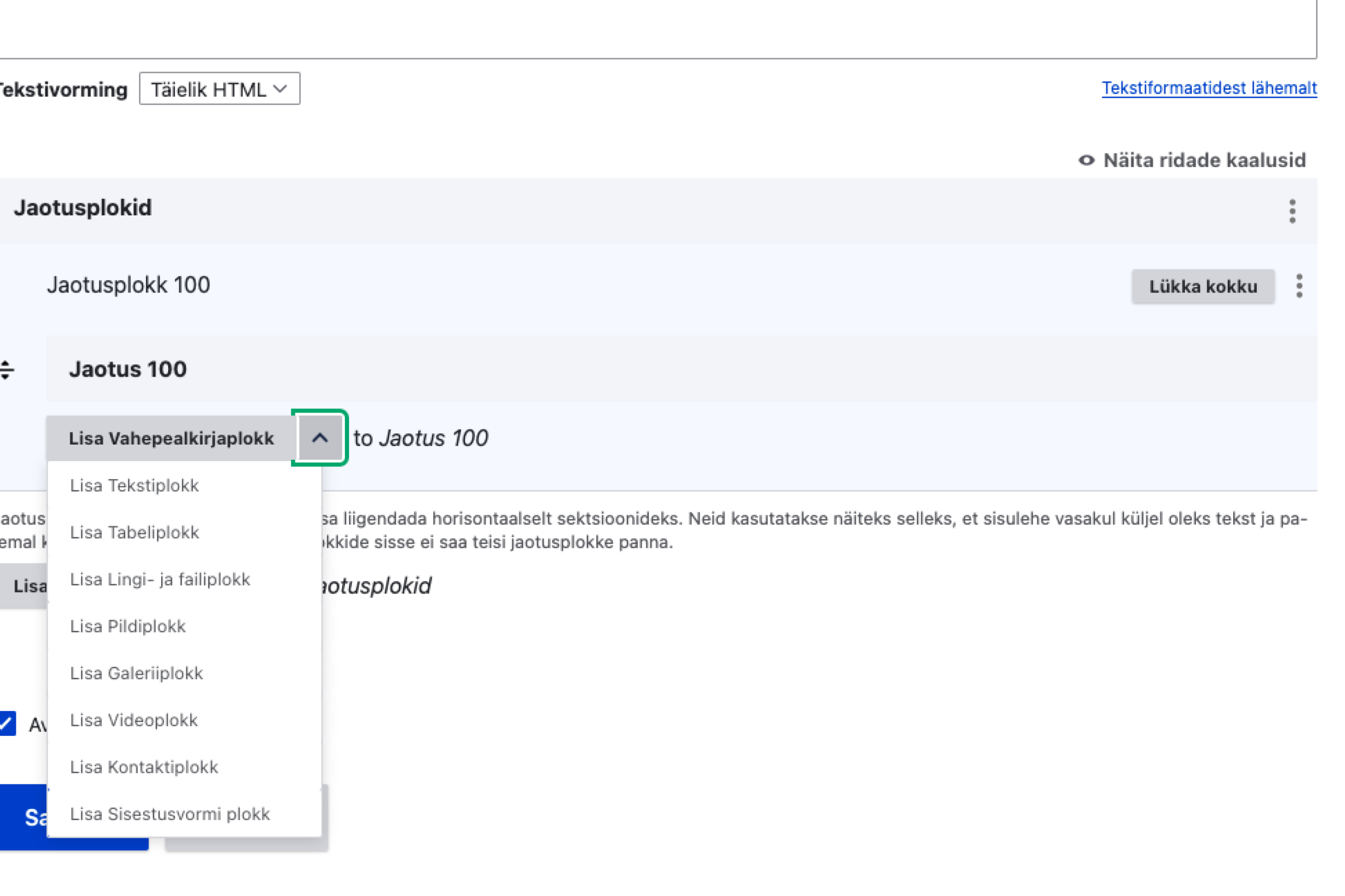
Task: Click Lisa Kontaktiplokk in the dropdown
Action: (x=144, y=767)
